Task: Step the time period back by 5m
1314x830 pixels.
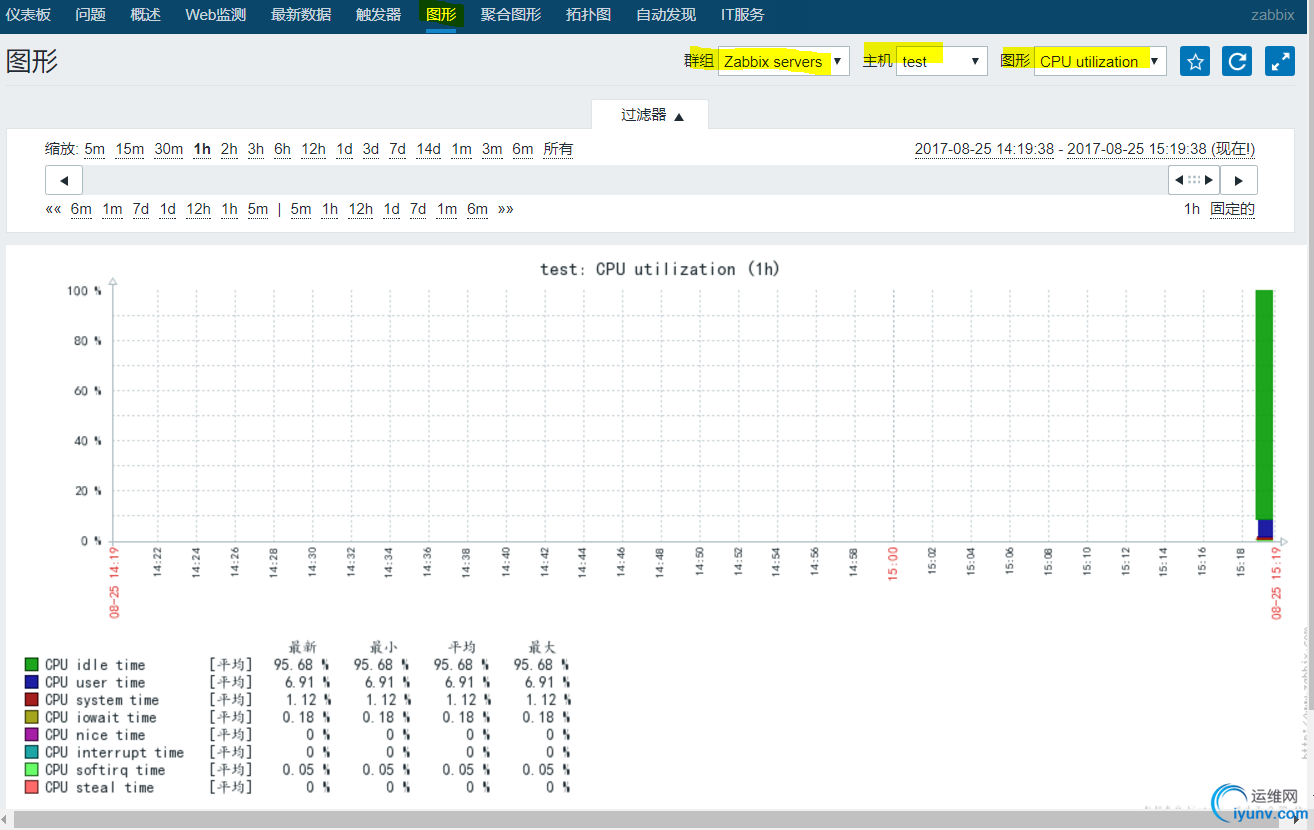Action: [x=258, y=209]
